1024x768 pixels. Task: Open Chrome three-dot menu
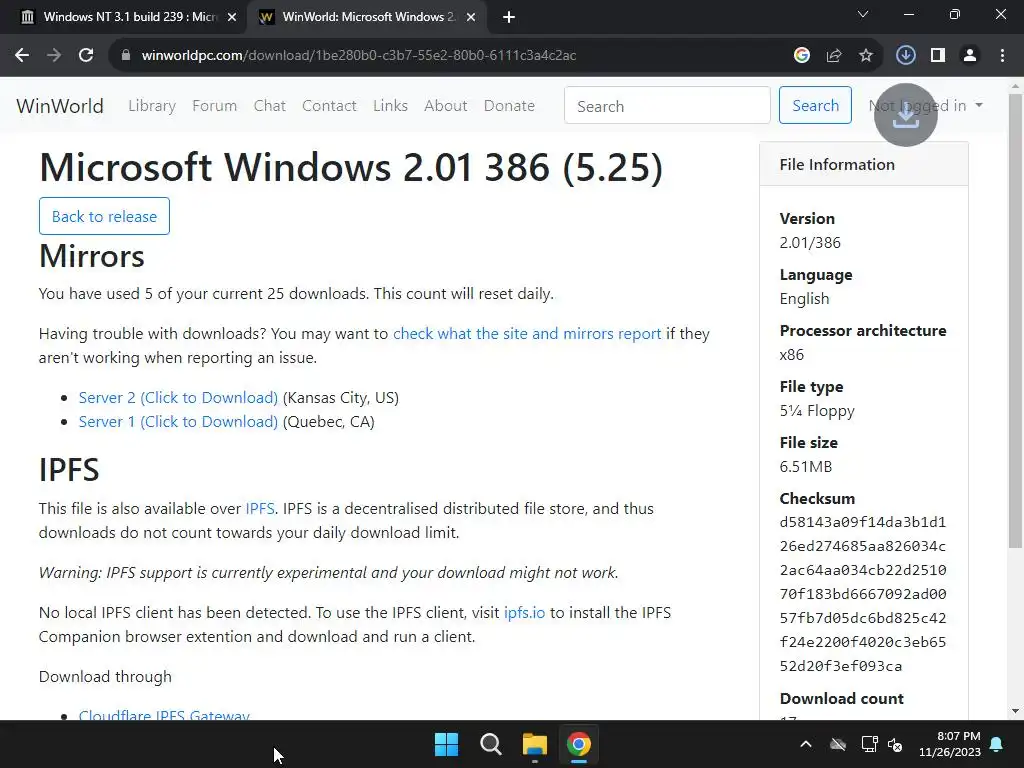[1002, 56]
